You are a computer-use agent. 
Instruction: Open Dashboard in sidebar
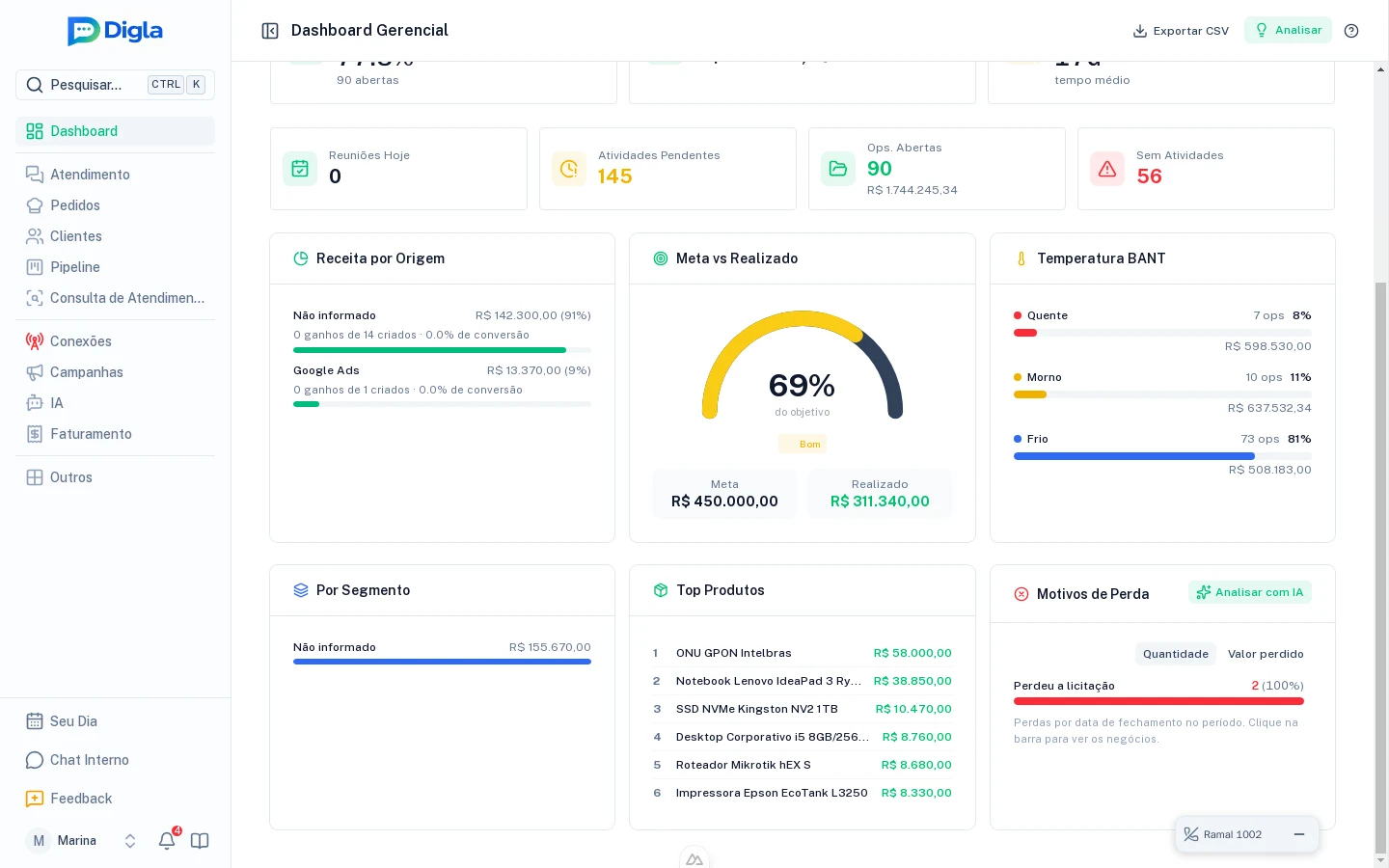click(x=115, y=131)
